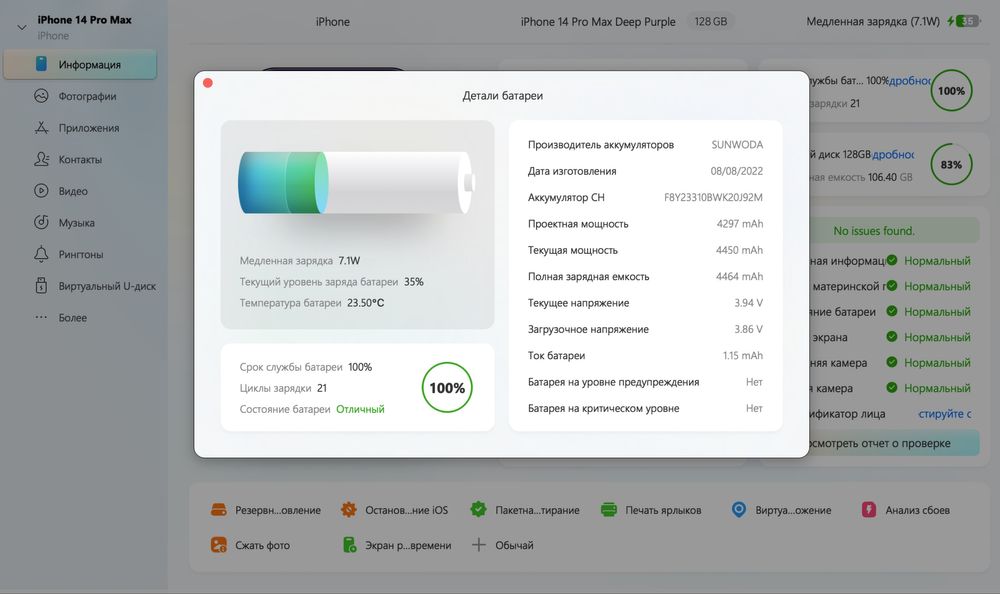Click the Музыка sidebar icon
This screenshot has height=594, width=1000.
41,222
